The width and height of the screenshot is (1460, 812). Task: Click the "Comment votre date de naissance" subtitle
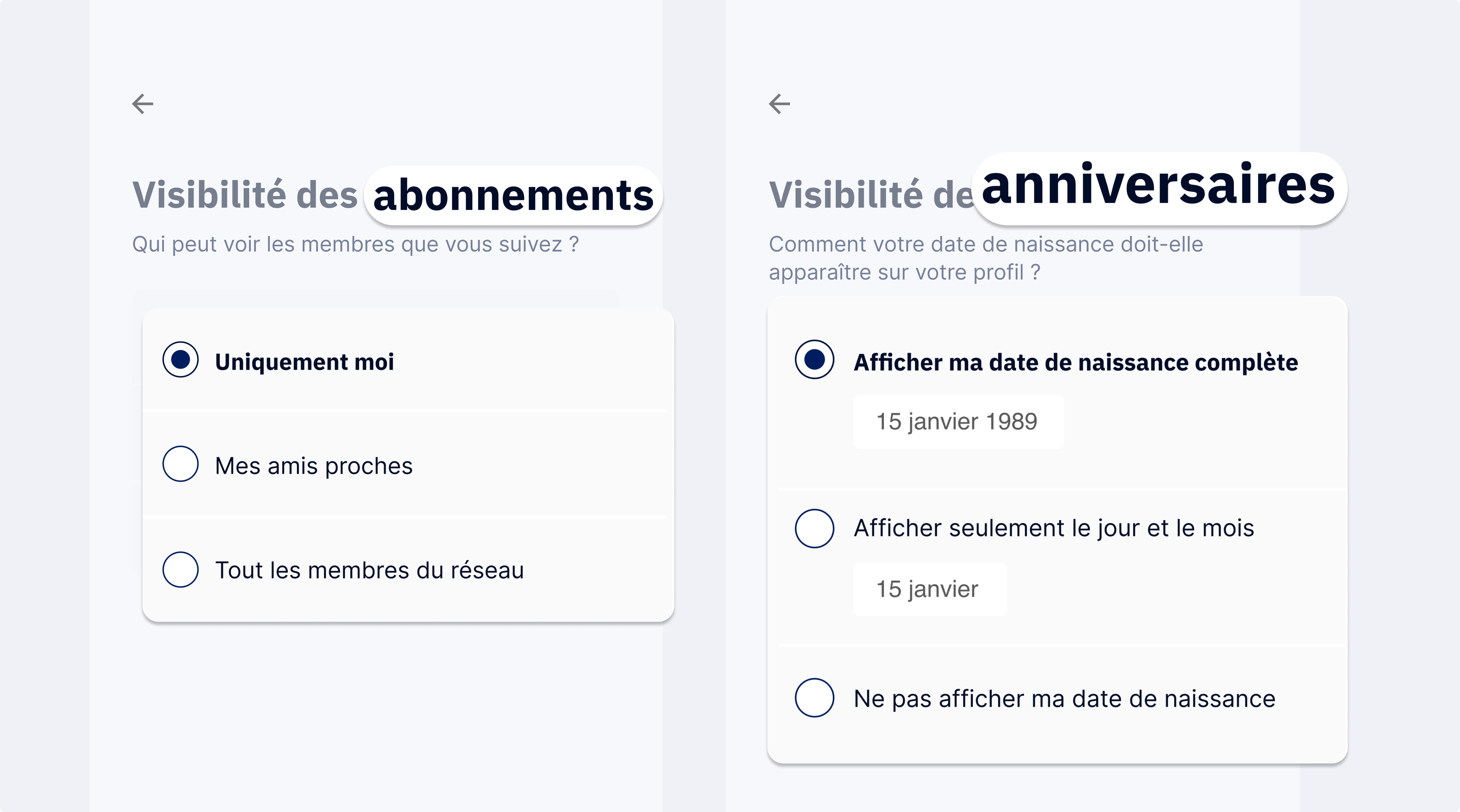(x=986, y=258)
